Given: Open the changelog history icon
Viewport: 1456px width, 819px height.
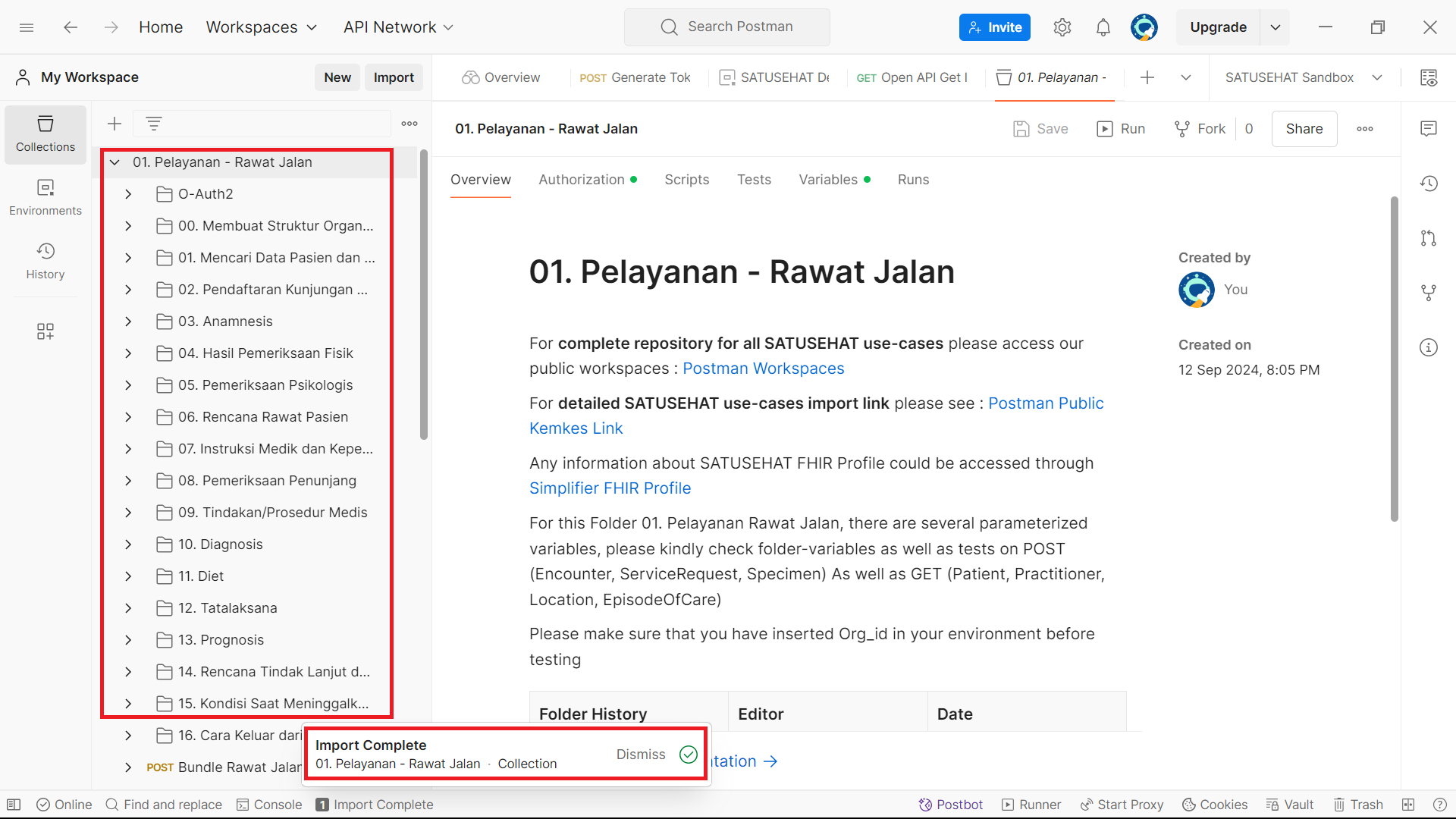Looking at the screenshot, I should tap(1429, 183).
